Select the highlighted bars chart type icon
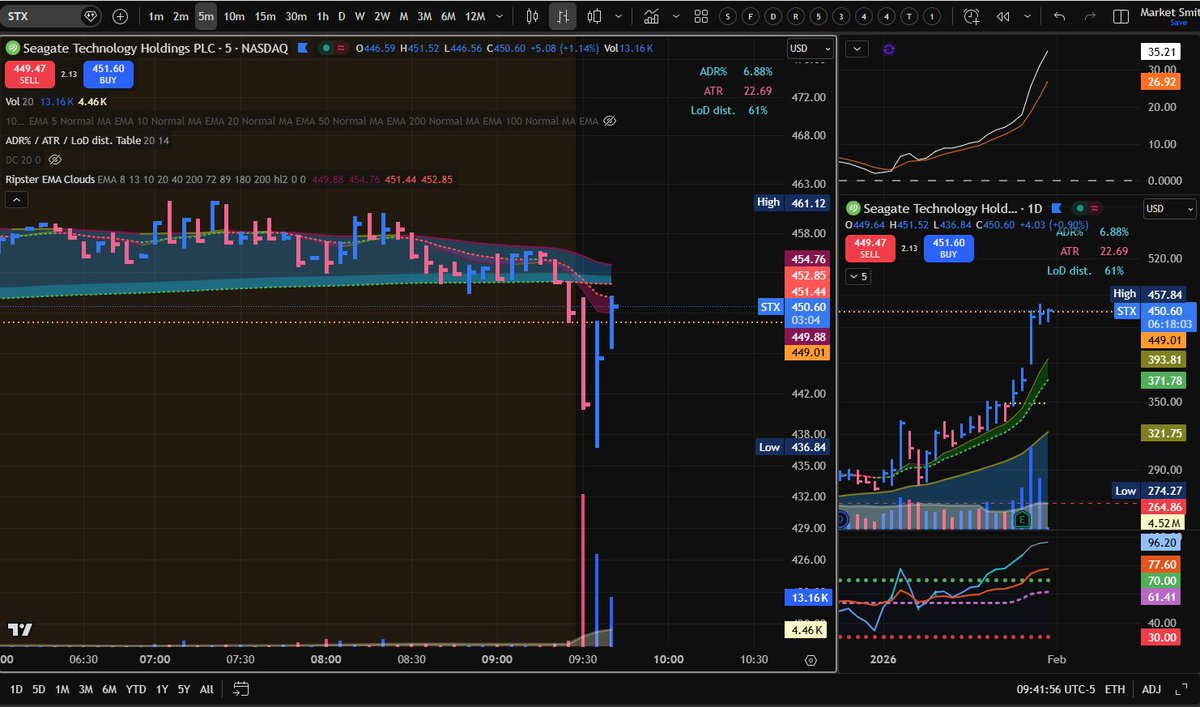 (563, 16)
